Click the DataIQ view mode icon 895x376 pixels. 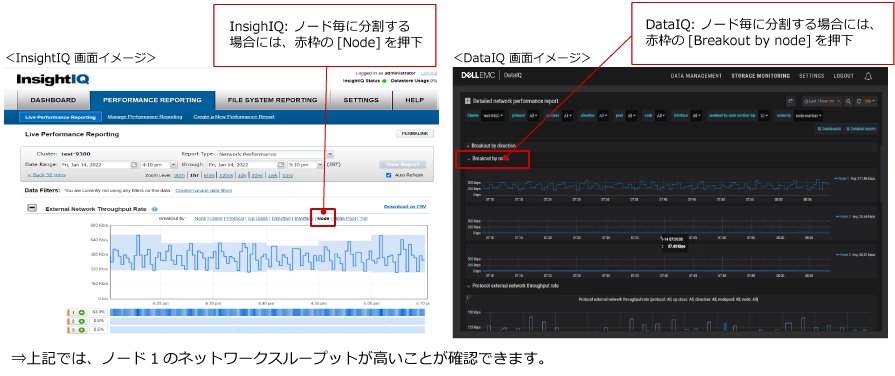791,101
